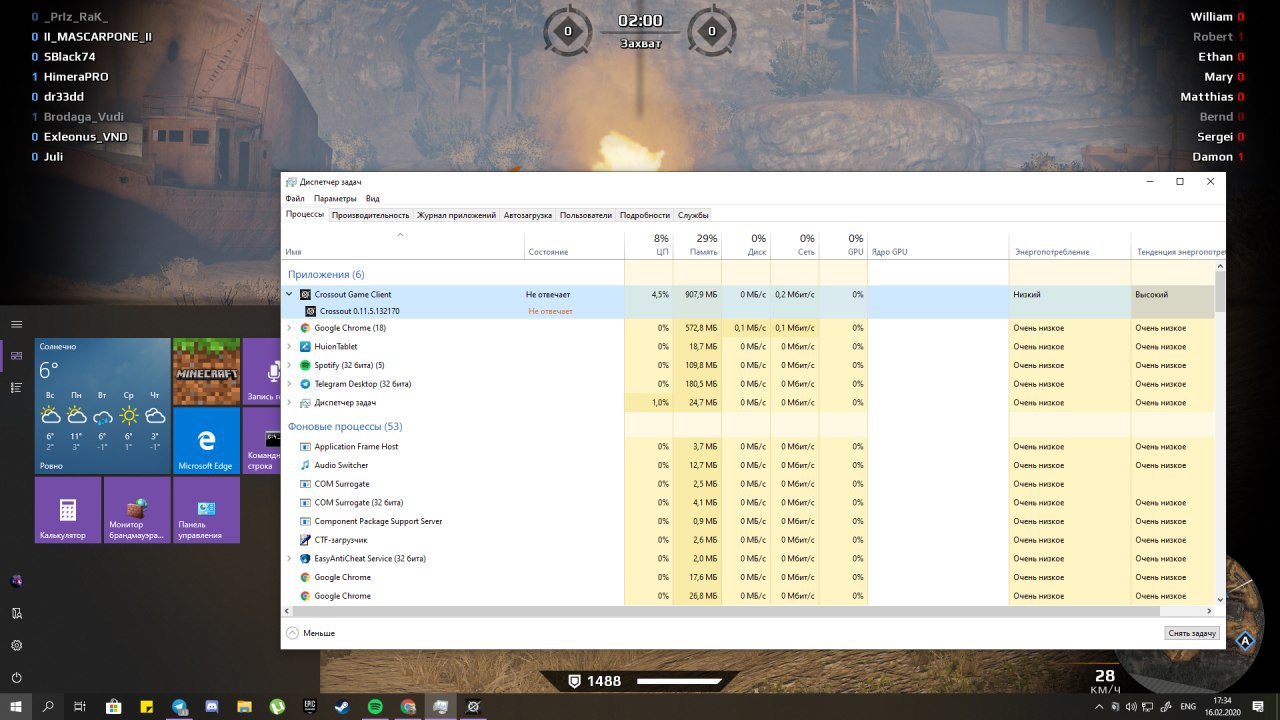This screenshot has width=1280, height=720.
Task: Expand the Start menu hamburger navigation
Action: (x=16, y=324)
